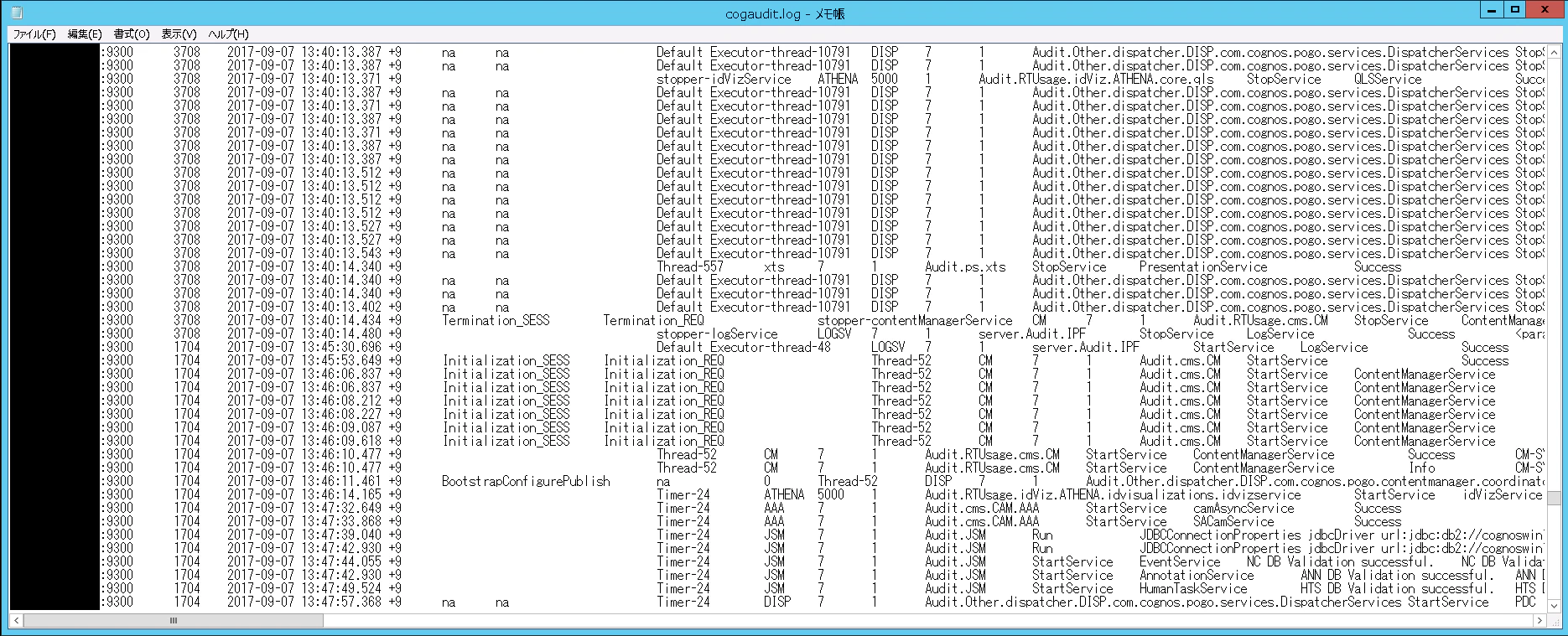Click the Notepad icon in the title bar

[x=18, y=13]
